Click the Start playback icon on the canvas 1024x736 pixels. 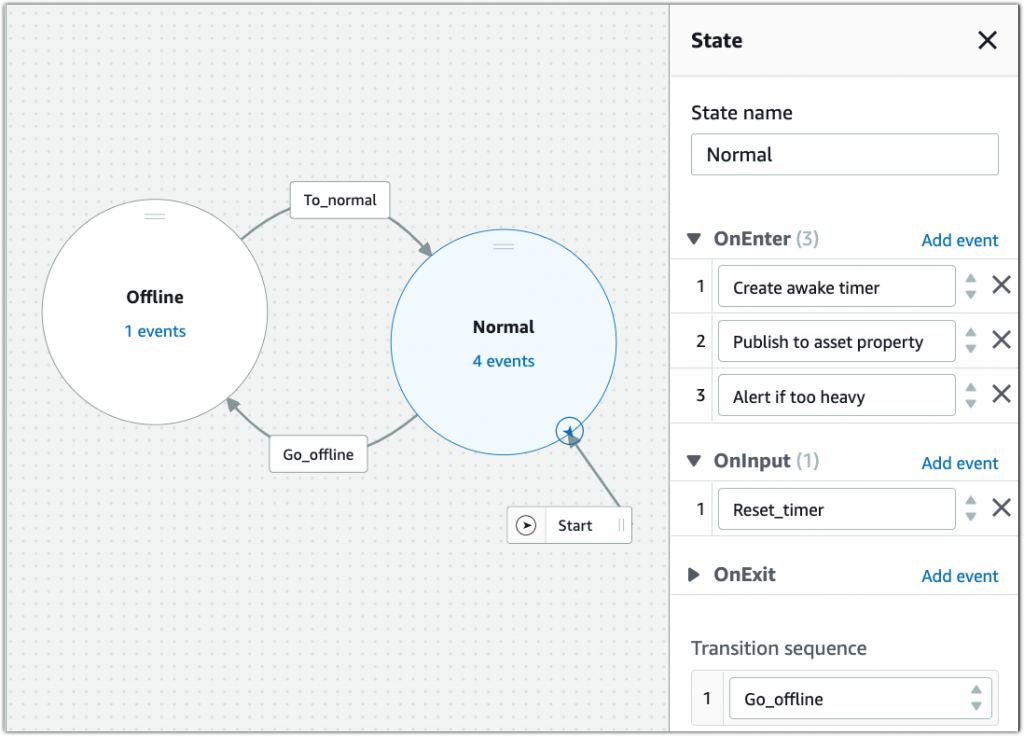526,524
